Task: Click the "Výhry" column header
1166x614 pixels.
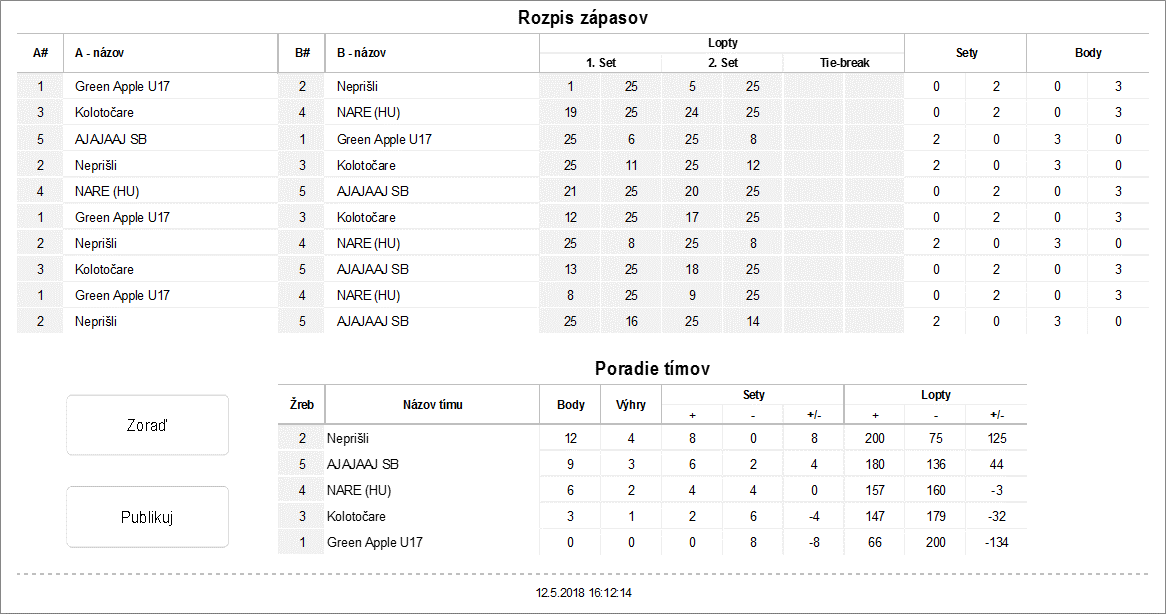Action: (x=631, y=405)
